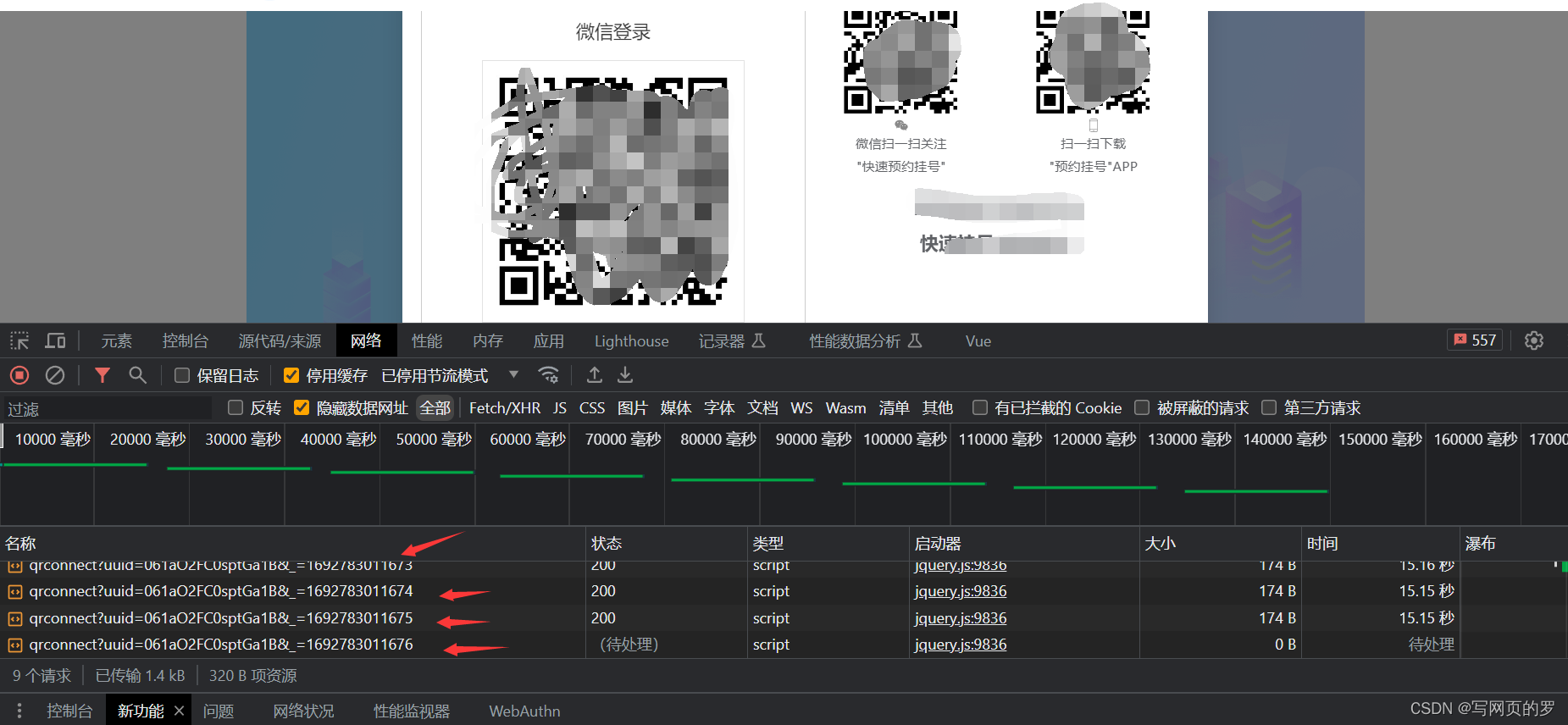Export HAR file with download arrow
This screenshot has width=1568, height=725.
pyautogui.click(x=625, y=374)
